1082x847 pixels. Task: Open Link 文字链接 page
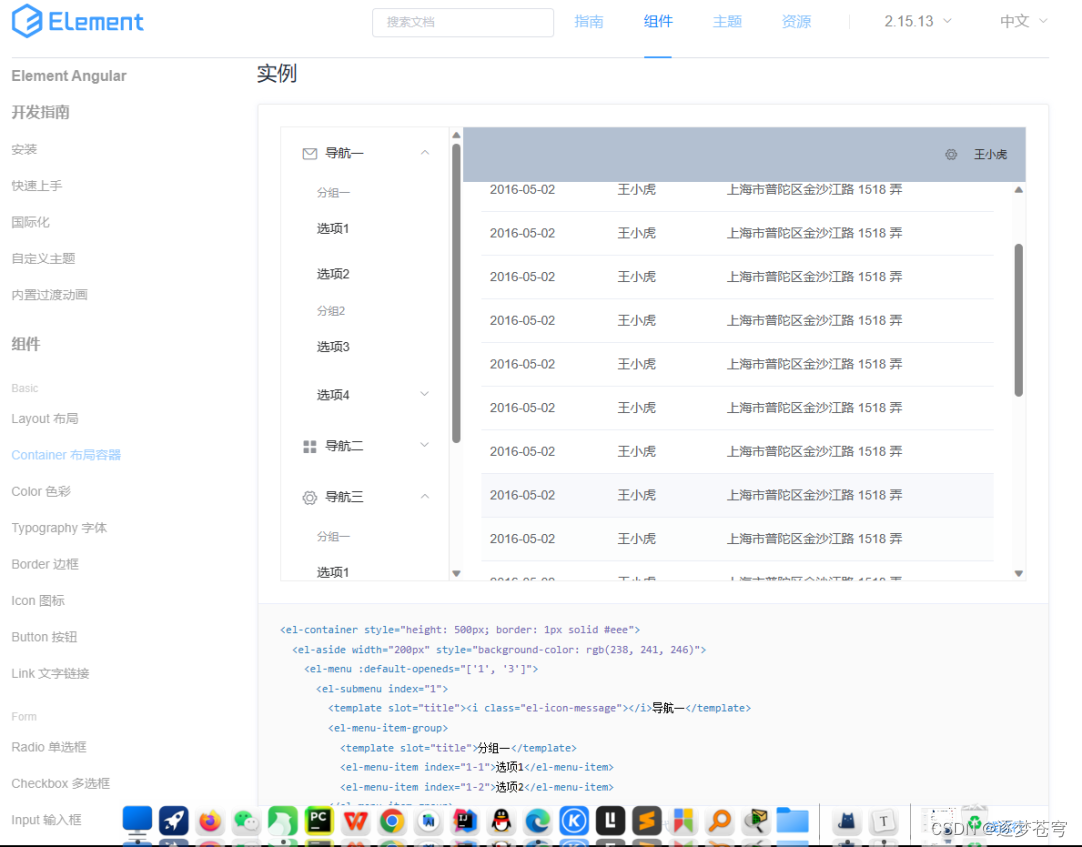[x=50, y=674]
